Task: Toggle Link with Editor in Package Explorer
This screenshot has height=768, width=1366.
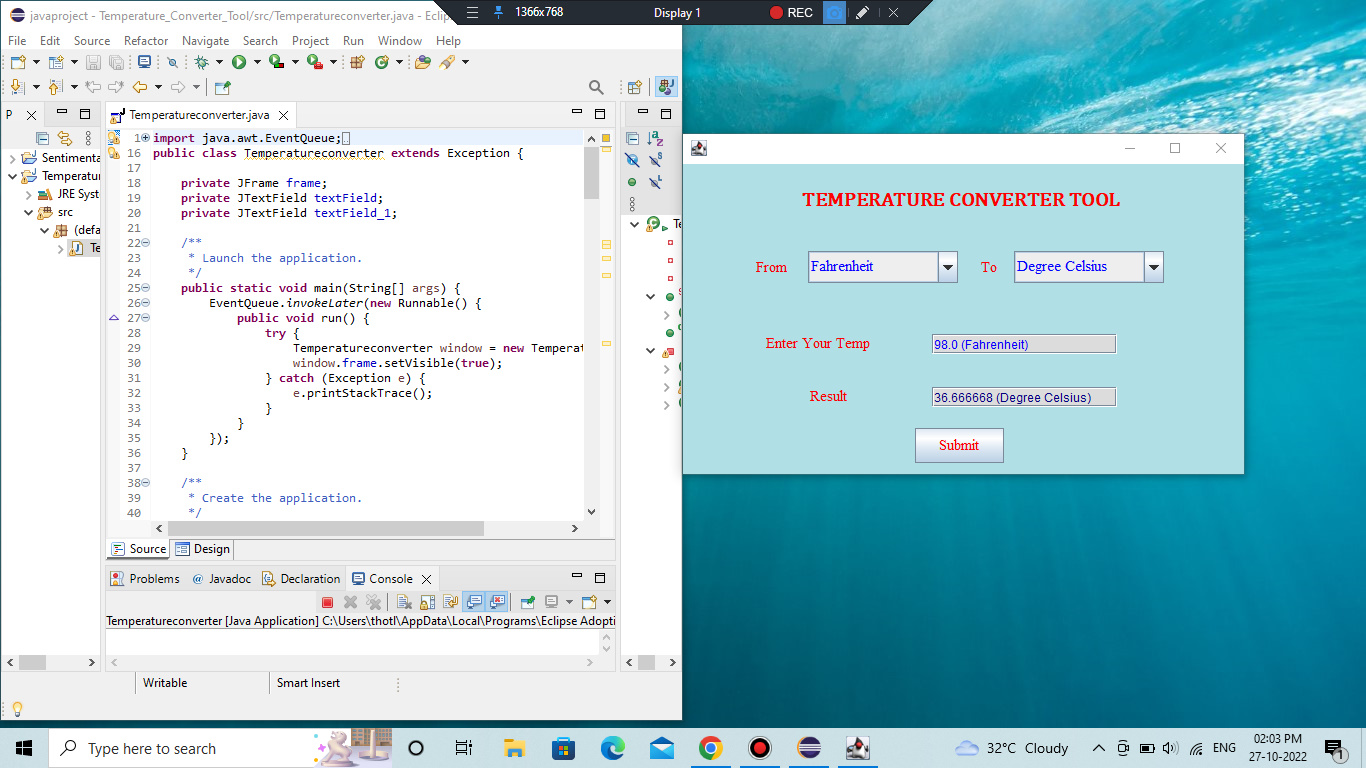Action: (x=65, y=139)
